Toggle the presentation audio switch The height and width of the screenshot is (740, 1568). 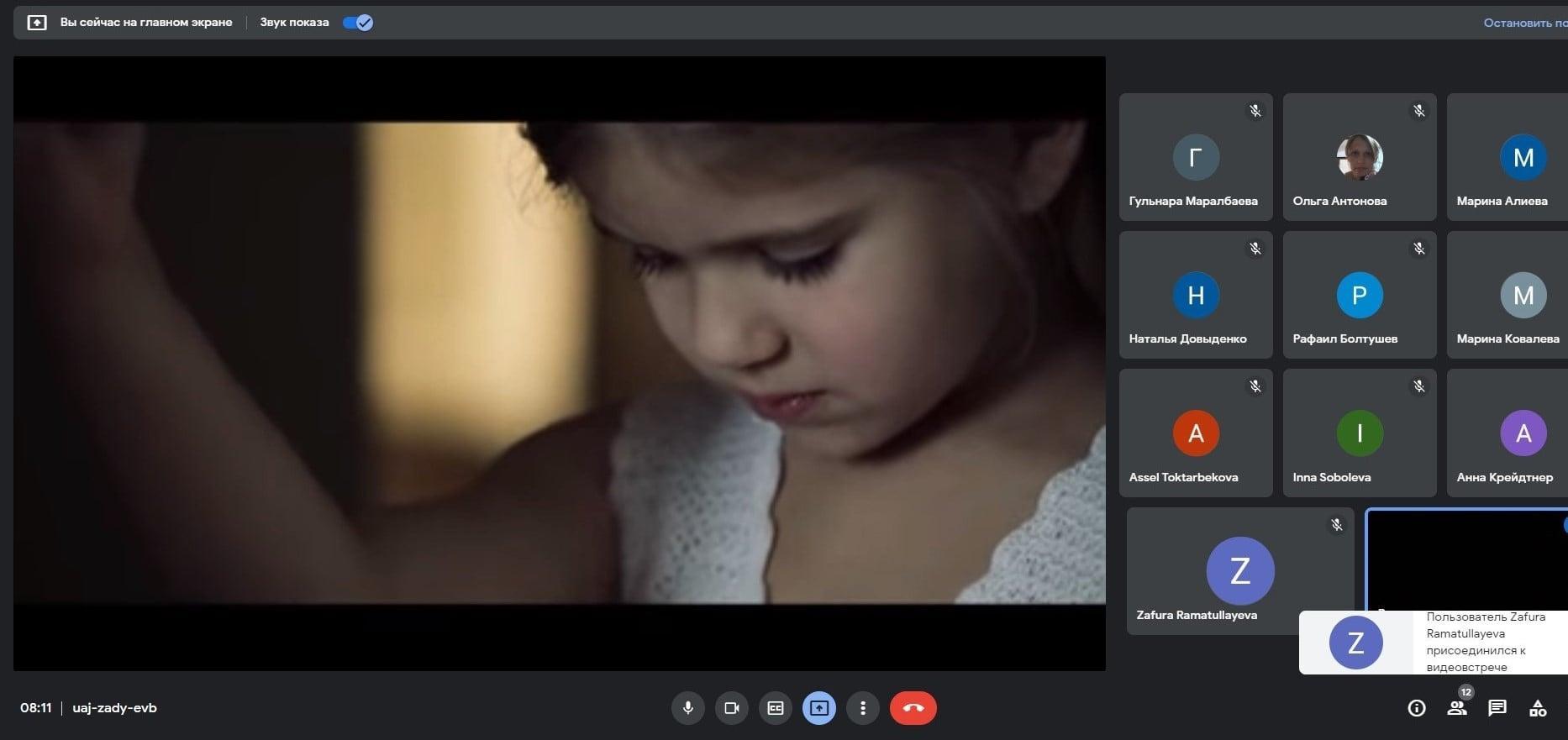358,23
